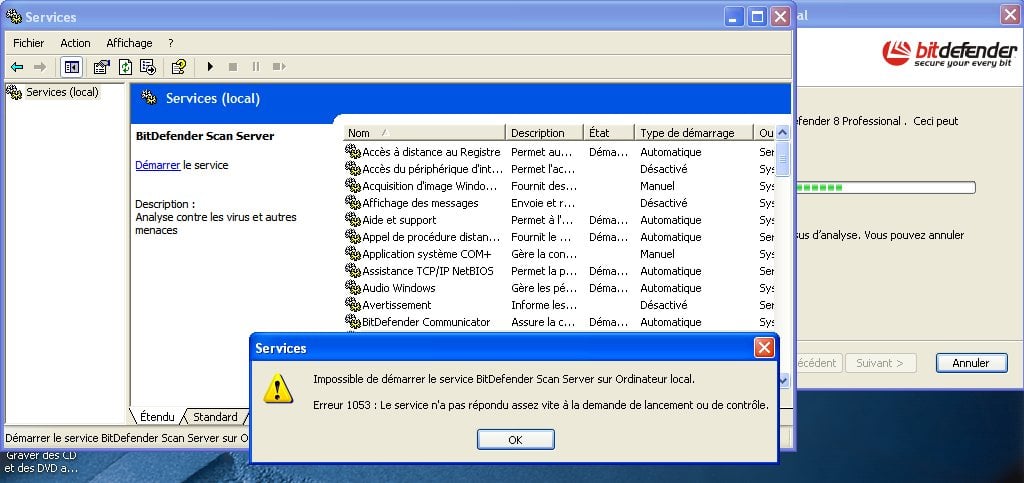This screenshot has height=483, width=1024.
Task: Toggle the console tree show/hide toolbar icon
Action: (x=71, y=67)
